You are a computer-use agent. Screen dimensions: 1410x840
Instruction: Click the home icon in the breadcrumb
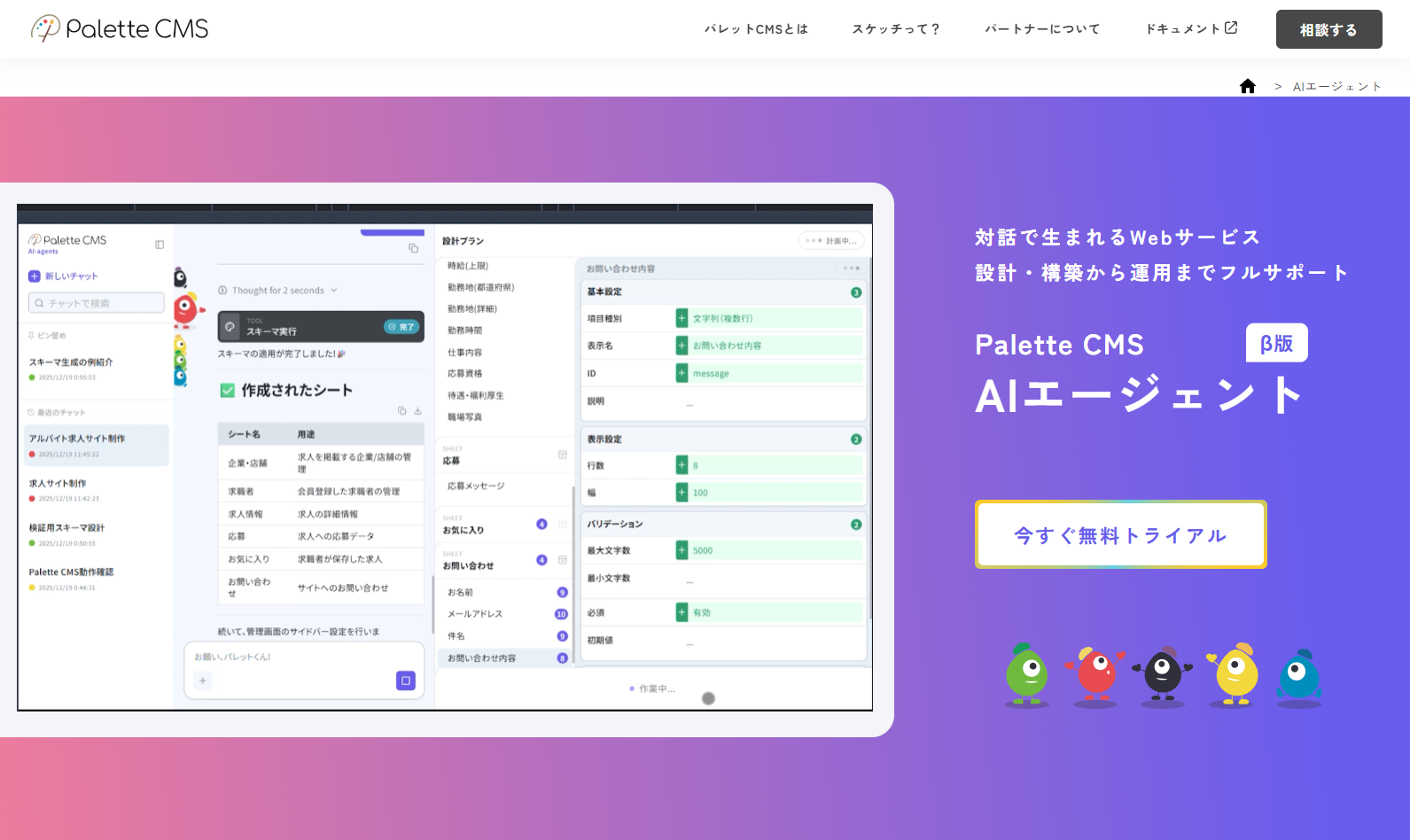1248,86
